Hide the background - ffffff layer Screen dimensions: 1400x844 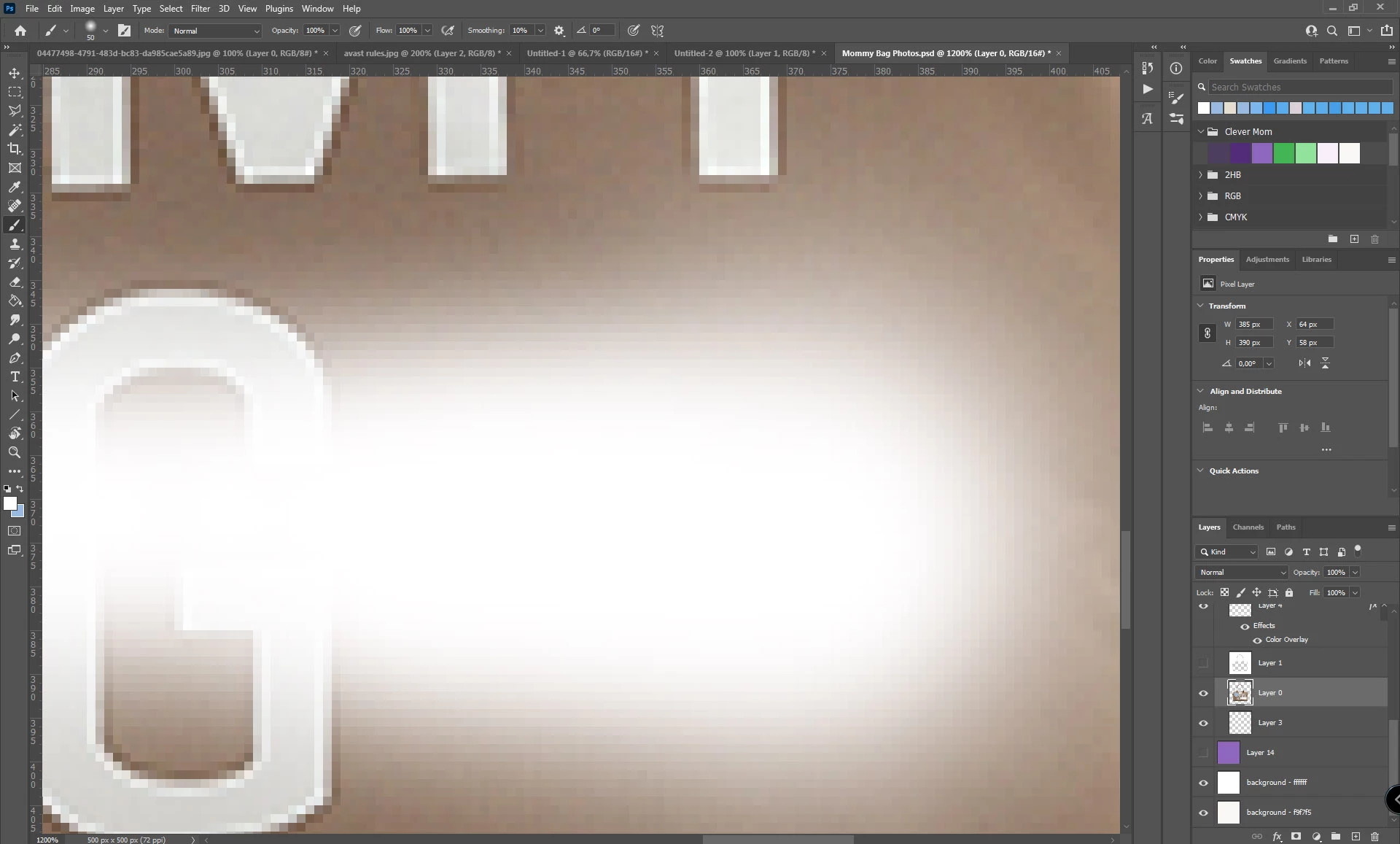1203,783
